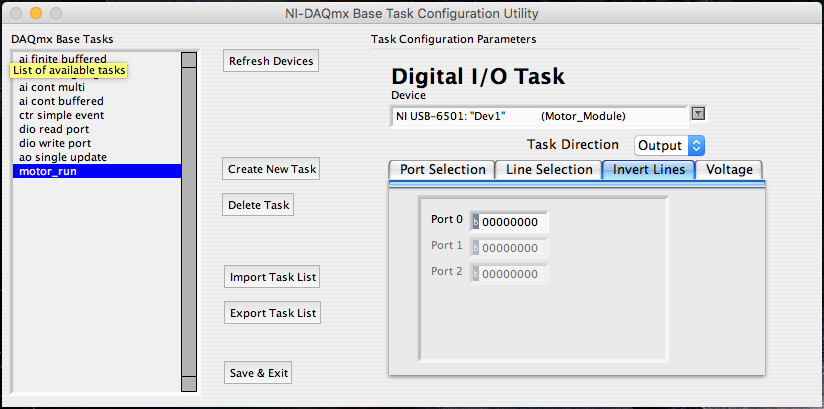Click the task list vertical scrollbar
Viewport: 824px width, 409px height.
pyautogui.click(x=189, y=221)
